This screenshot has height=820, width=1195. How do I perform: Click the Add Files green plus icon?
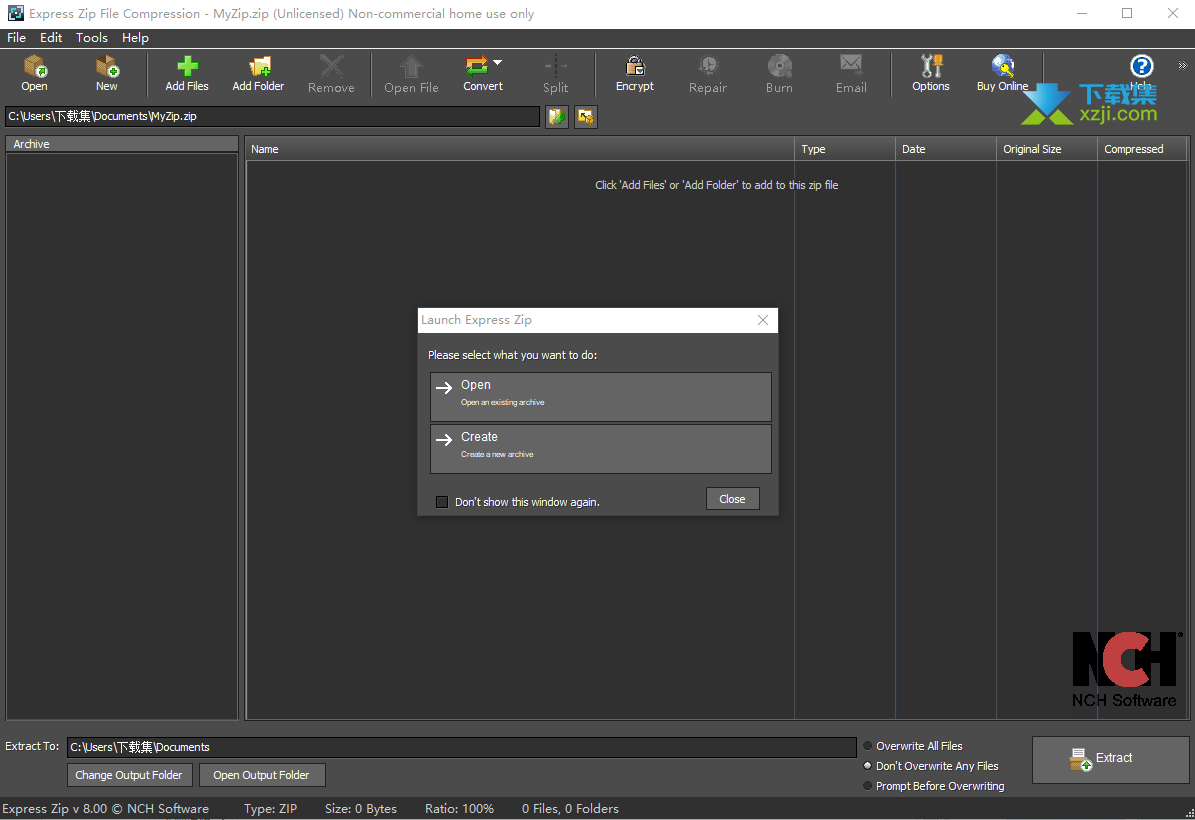(187, 67)
